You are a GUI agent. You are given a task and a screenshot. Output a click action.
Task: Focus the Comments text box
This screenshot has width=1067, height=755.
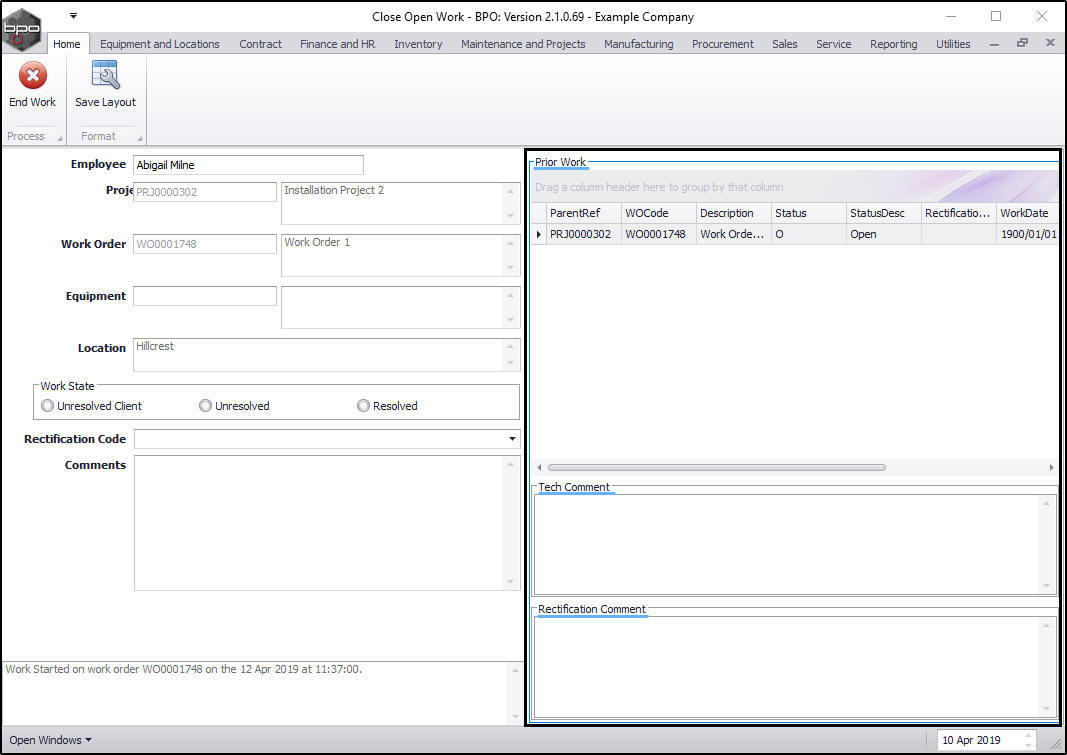coord(327,522)
